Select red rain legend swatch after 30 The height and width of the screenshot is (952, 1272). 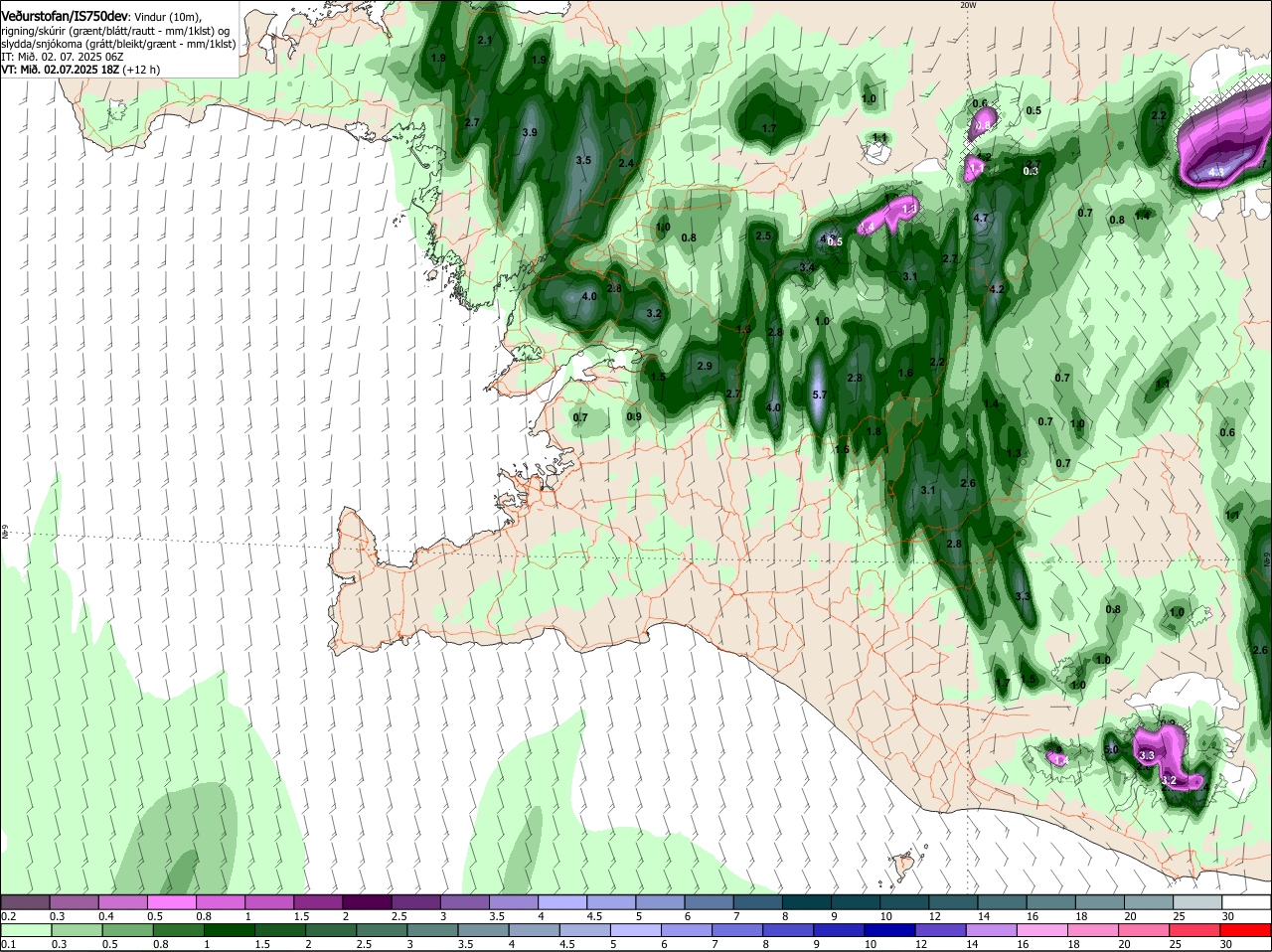1246,930
